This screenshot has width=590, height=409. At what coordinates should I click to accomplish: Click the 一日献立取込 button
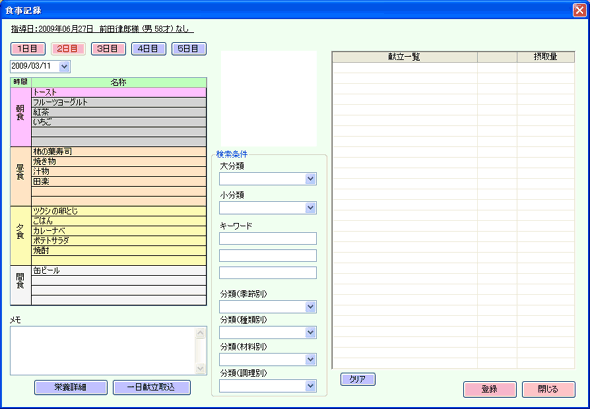(152, 387)
